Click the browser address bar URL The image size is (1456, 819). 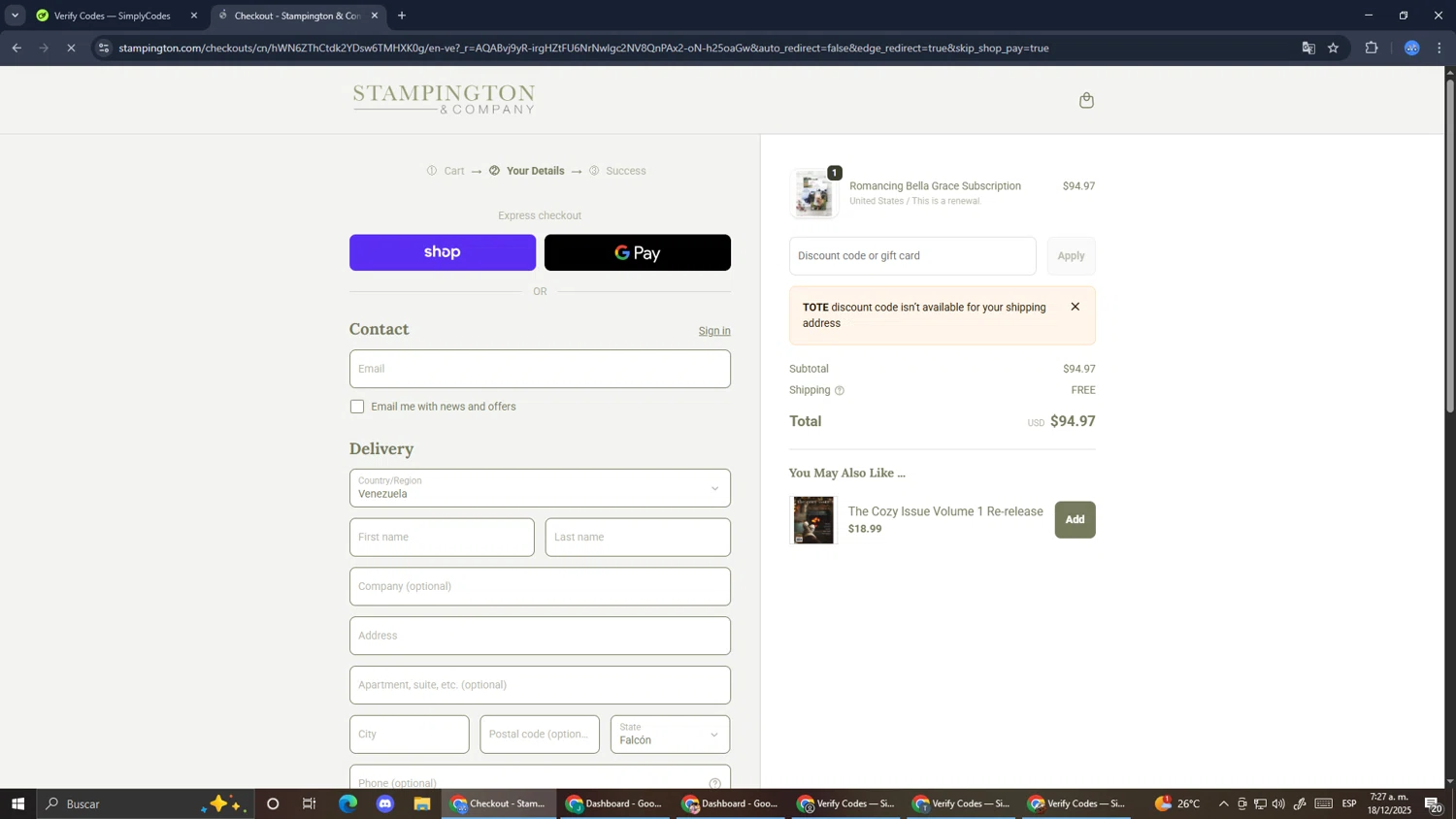coord(582,49)
